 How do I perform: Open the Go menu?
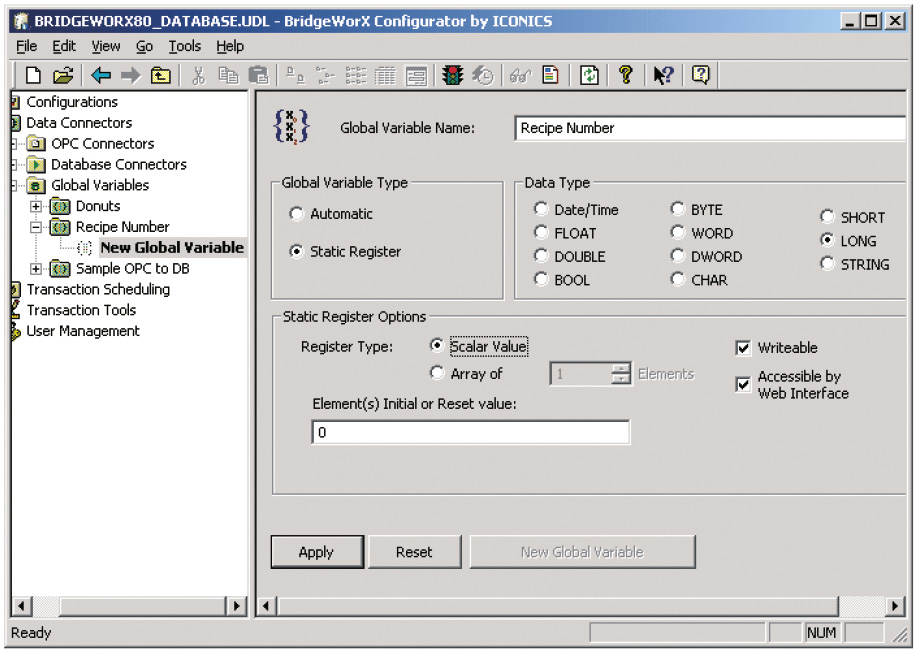144,46
